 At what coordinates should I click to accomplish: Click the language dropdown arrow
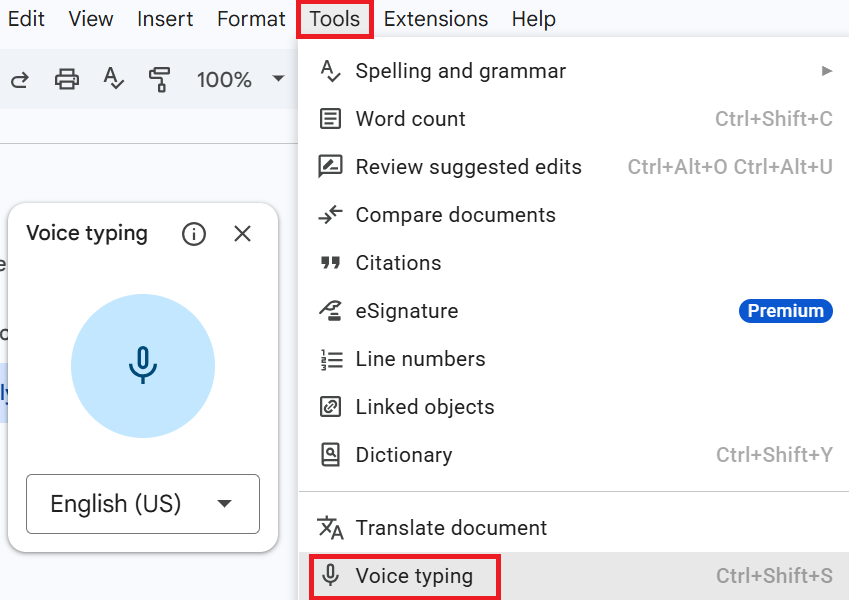224,504
